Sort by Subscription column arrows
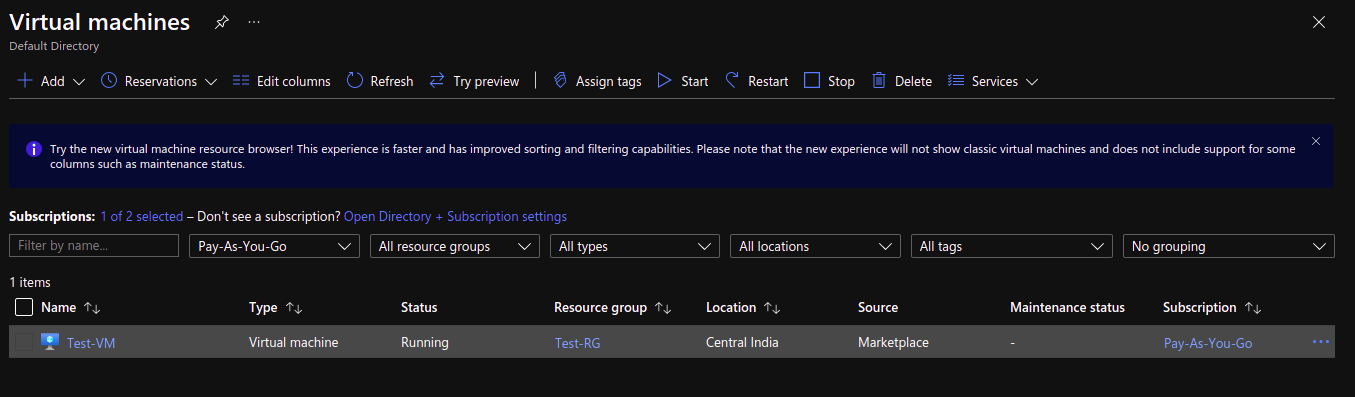 point(1252,308)
